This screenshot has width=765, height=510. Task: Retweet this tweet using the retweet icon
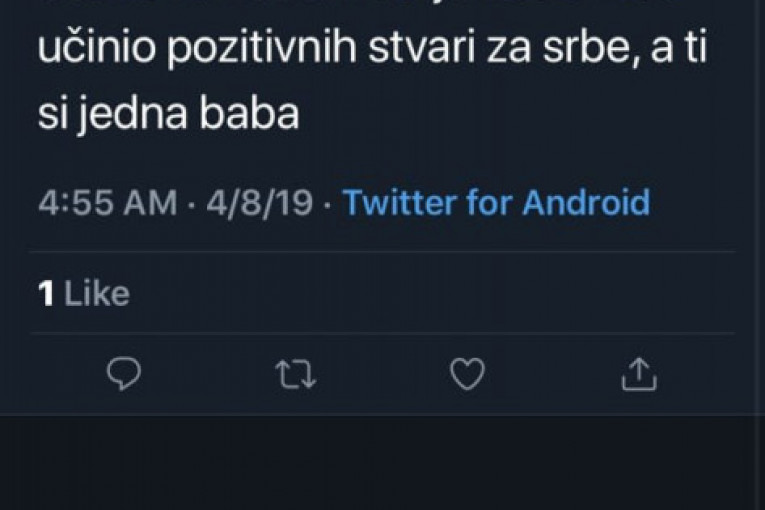point(294,375)
